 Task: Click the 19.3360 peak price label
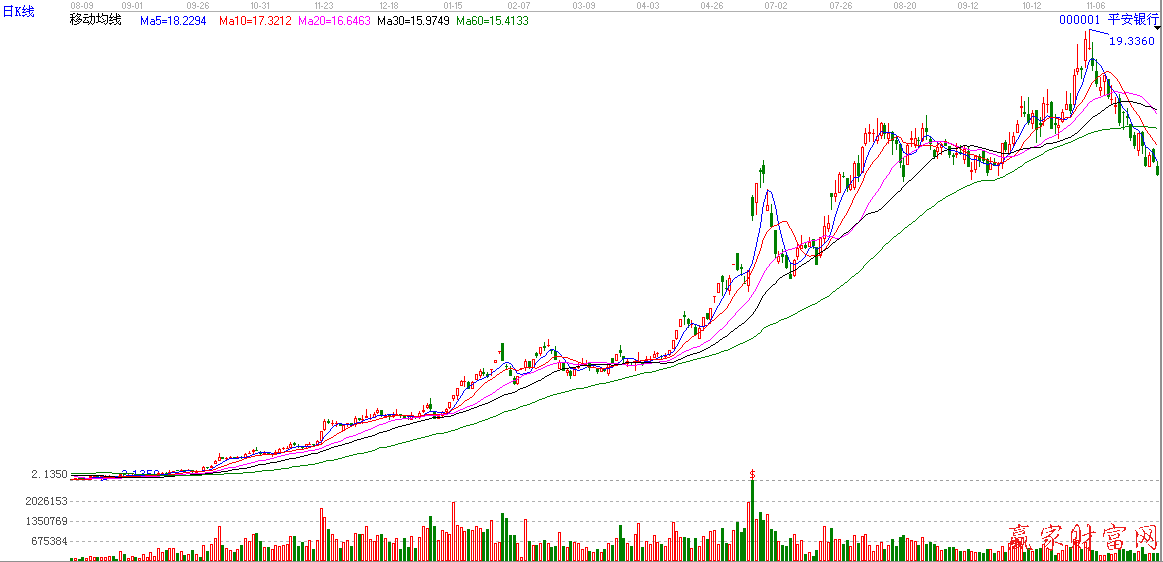pos(1132,41)
